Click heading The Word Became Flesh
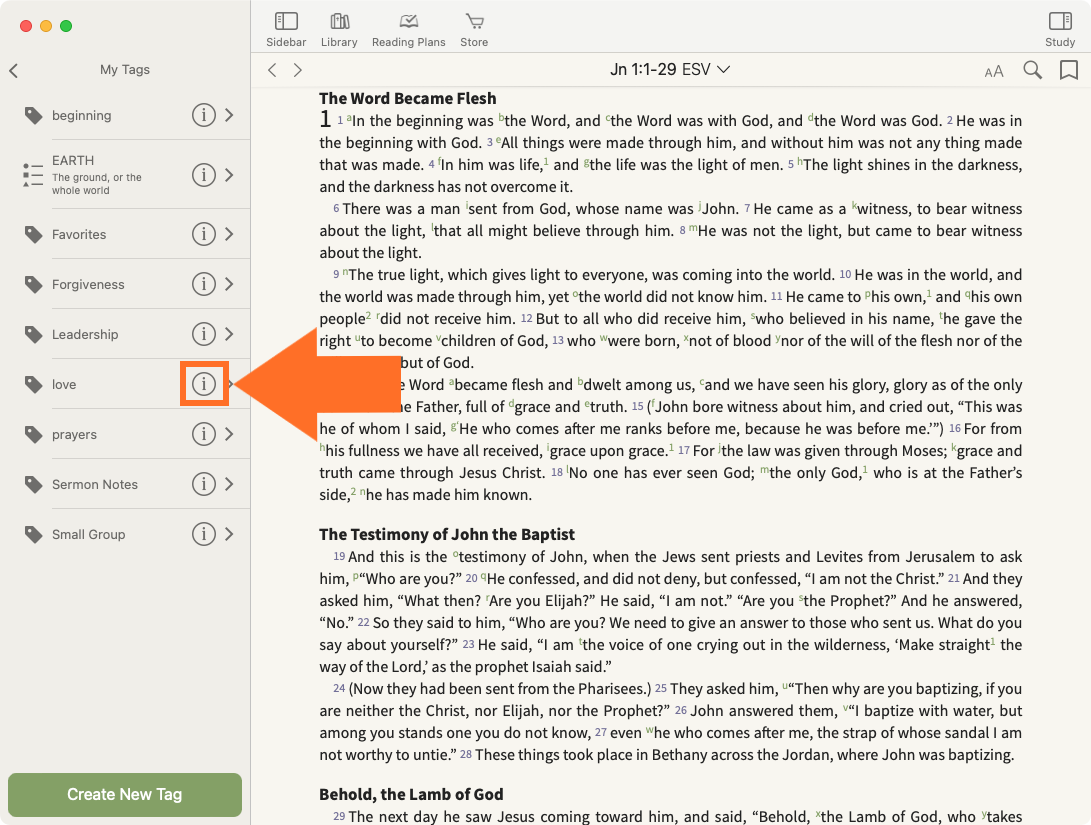The image size is (1091, 825). click(408, 98)
